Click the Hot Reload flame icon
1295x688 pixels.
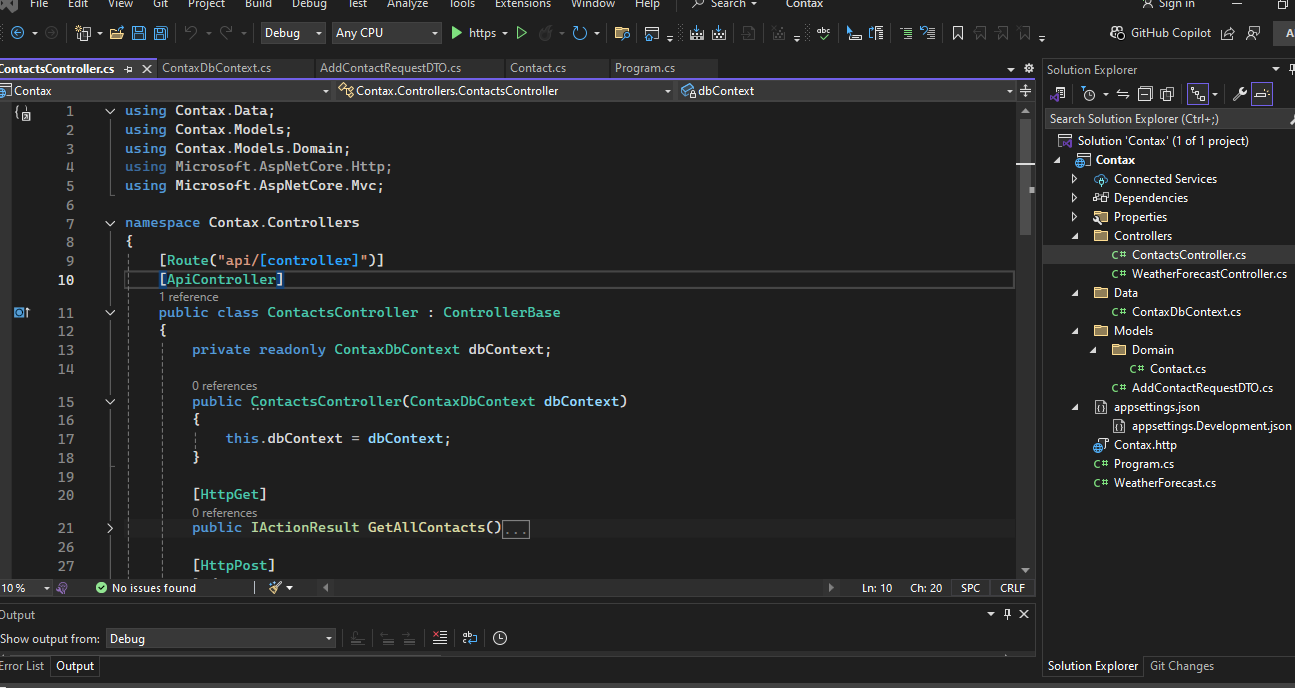click(546, 33)
